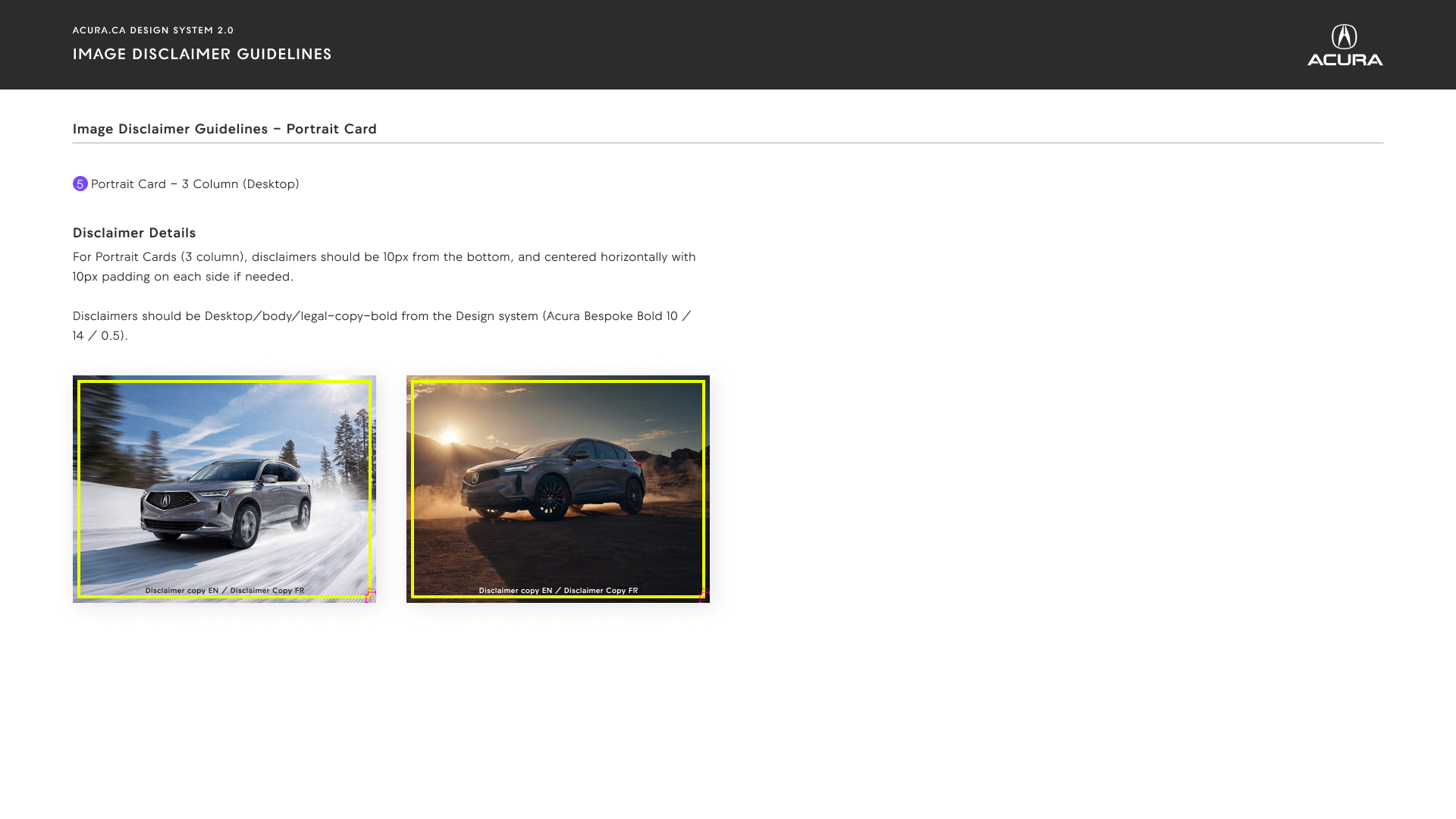Click 'Image Disclaimer Guidelines – Portrait Card' section heading
The height and width of the screenshot is (819, 1456).
tap(224, 129)
